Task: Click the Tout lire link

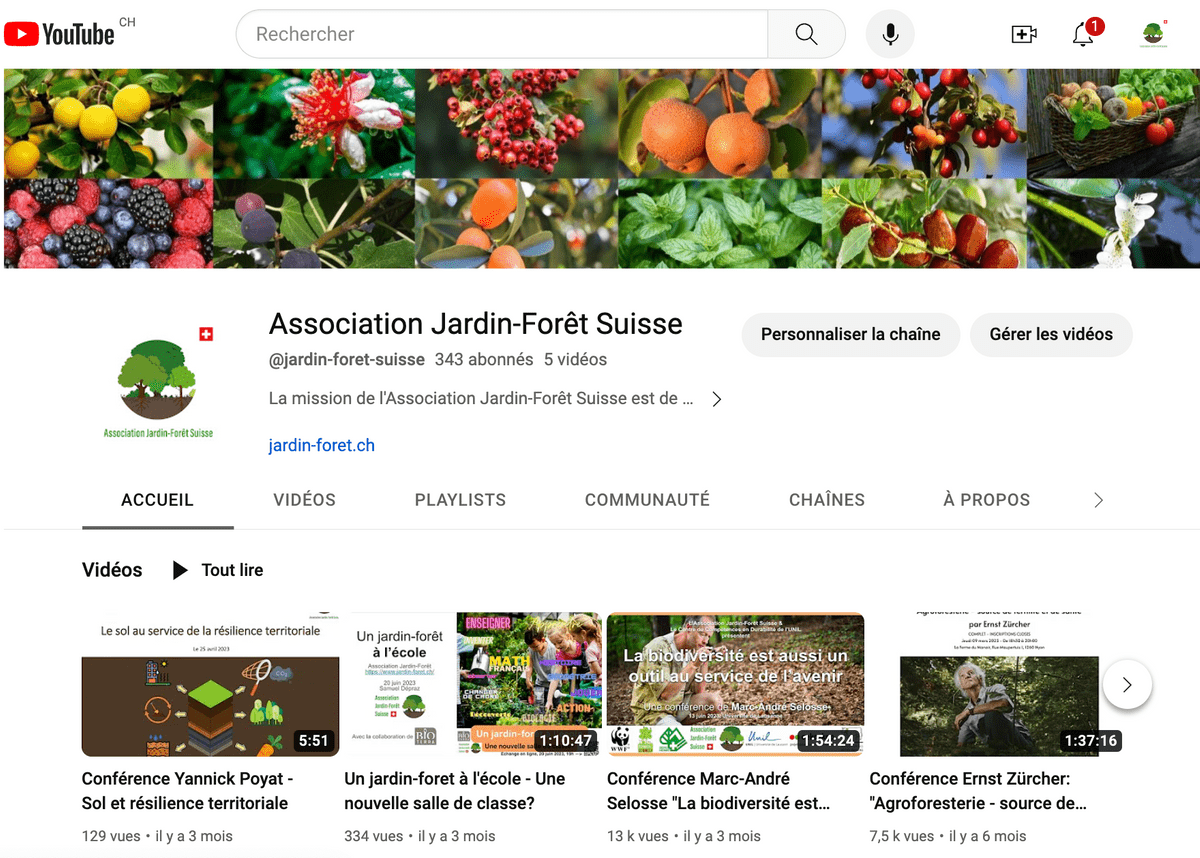Action: point(232,570)
